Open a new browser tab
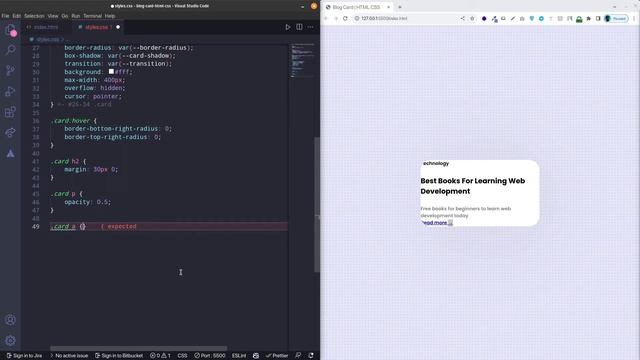 [x=400, y=7]
